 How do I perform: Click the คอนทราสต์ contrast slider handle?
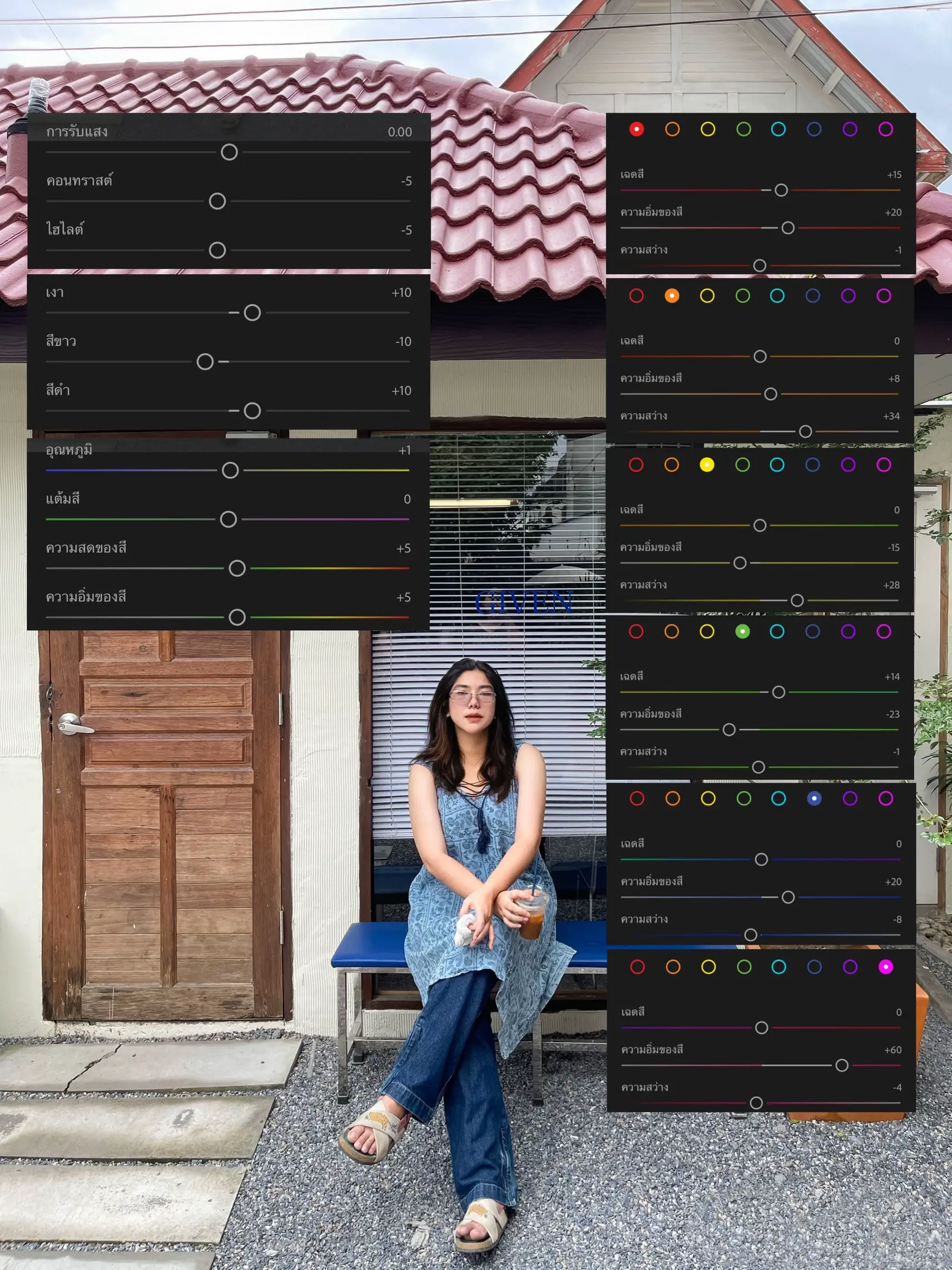click(217, 201)
